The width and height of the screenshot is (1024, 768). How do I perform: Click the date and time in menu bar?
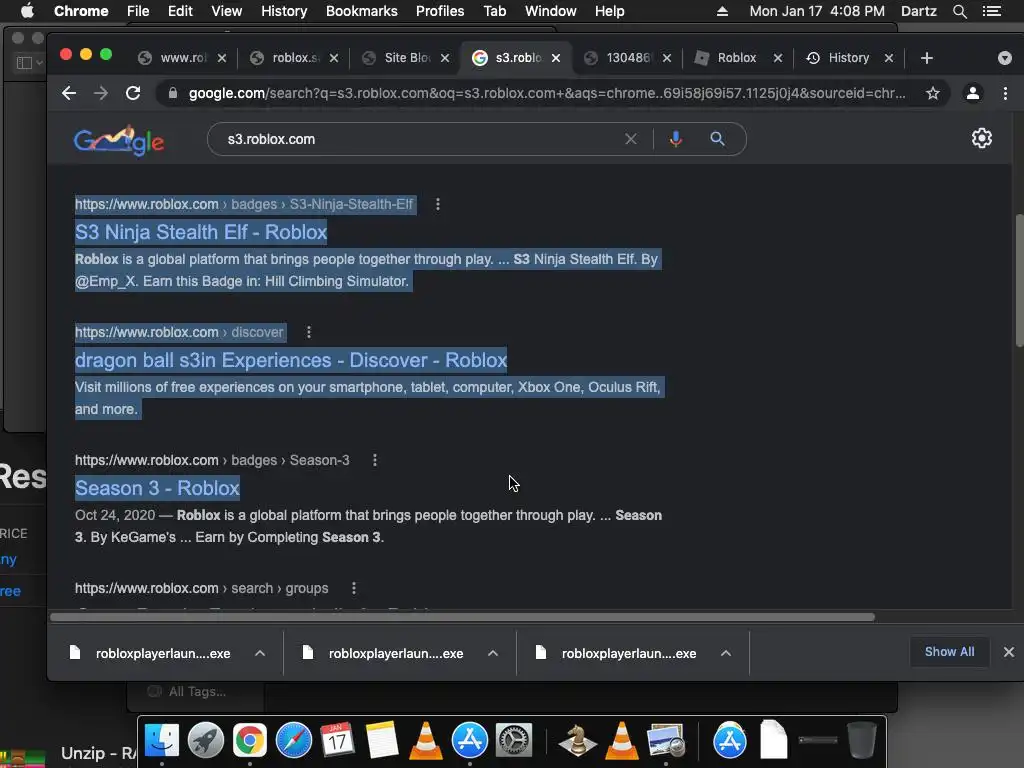pos(817,11)
